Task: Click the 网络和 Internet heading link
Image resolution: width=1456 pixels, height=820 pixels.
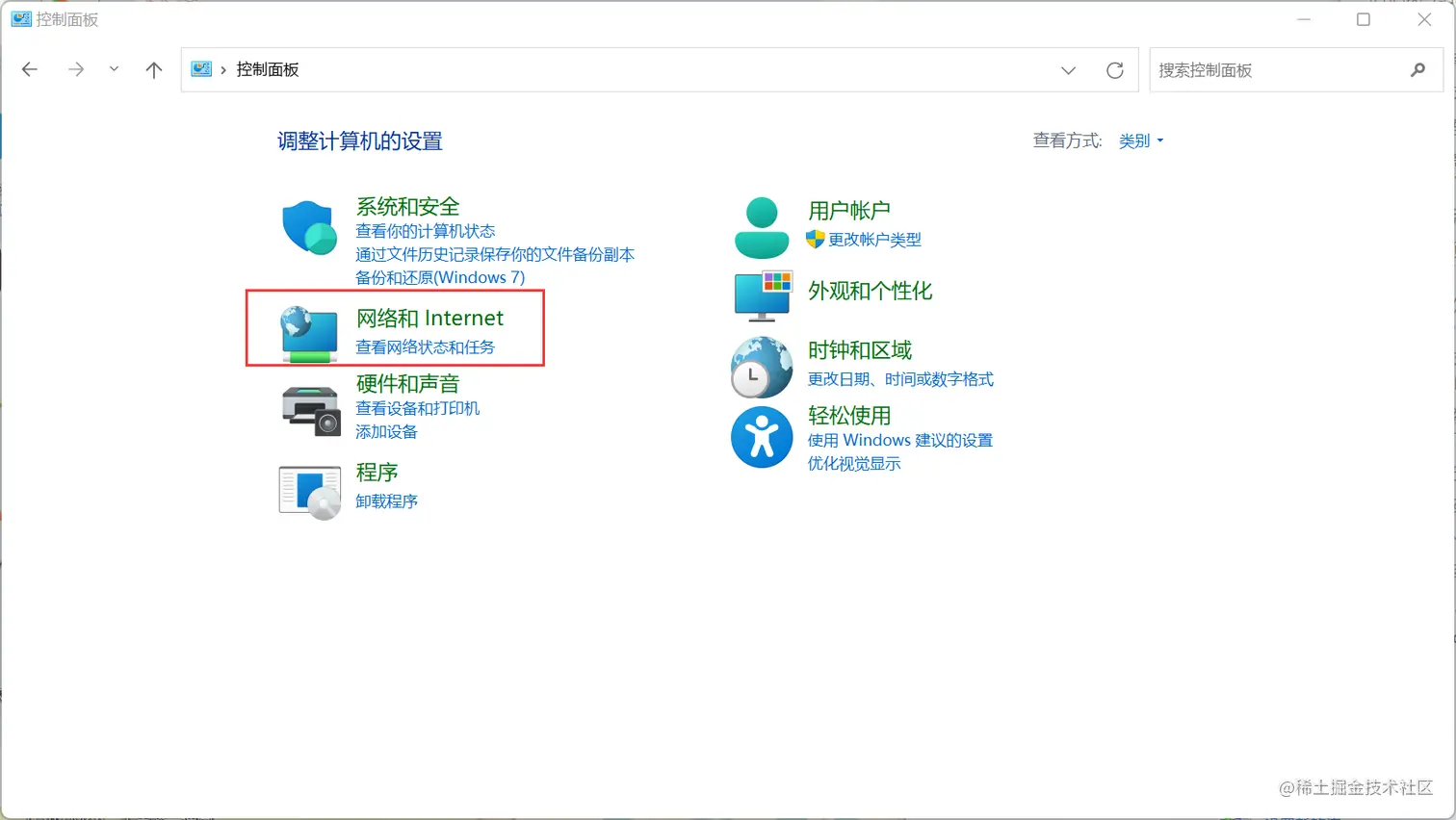Action: coord(429,319)
